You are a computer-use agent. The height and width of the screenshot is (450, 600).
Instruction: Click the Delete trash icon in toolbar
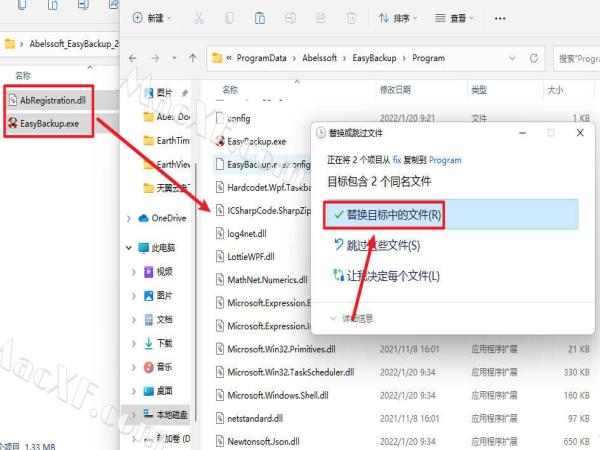click(x=351, y=18)
